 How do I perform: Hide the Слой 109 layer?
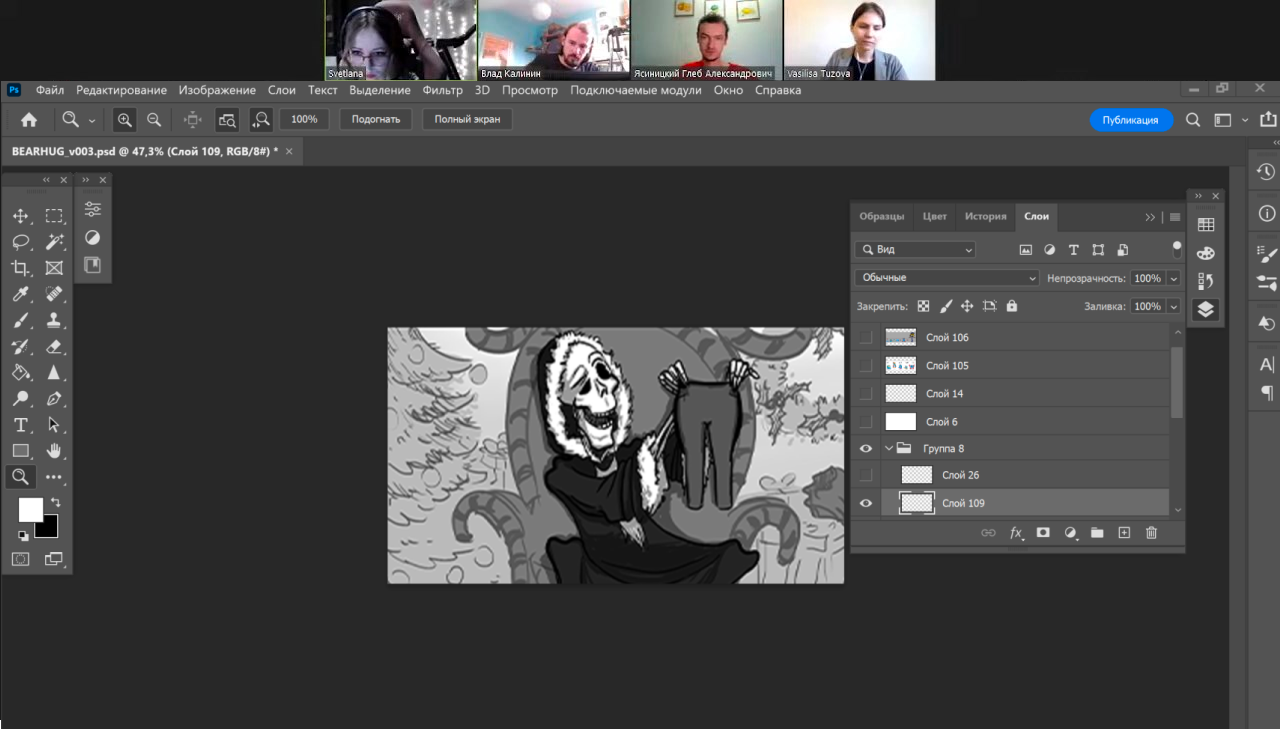pyautogui.click(x=866, y=503)
